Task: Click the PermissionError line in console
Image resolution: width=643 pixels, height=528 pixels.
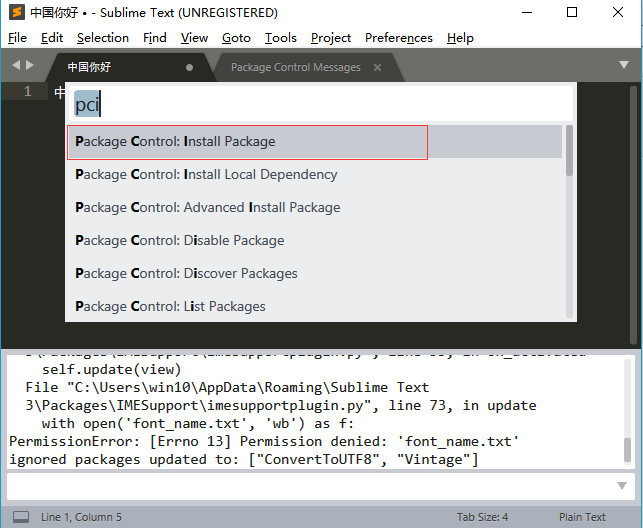Action: [264, 442]
